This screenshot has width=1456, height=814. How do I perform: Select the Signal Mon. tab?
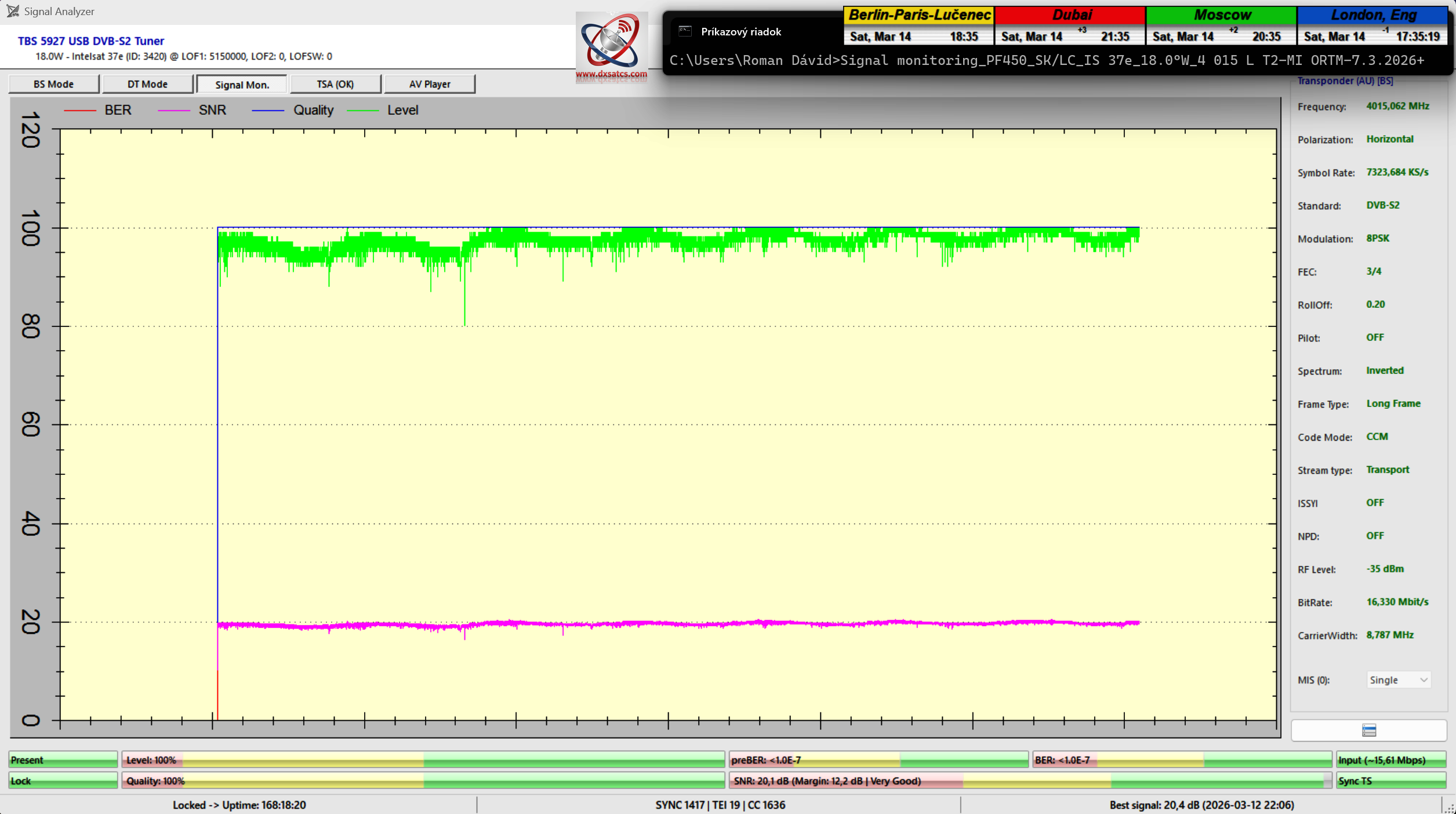242,85
